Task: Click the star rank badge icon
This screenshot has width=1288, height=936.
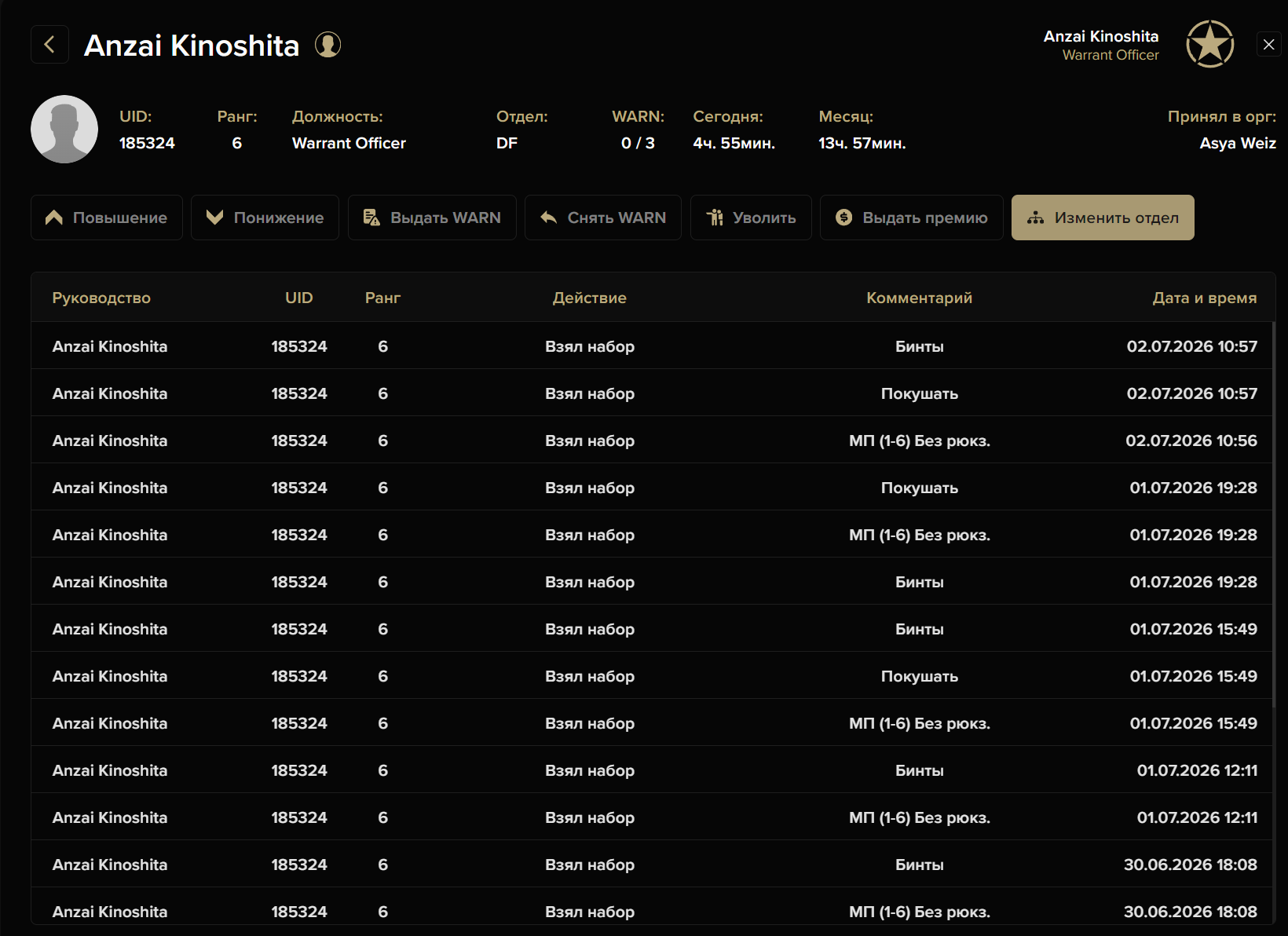Action: coord(1209,44)
